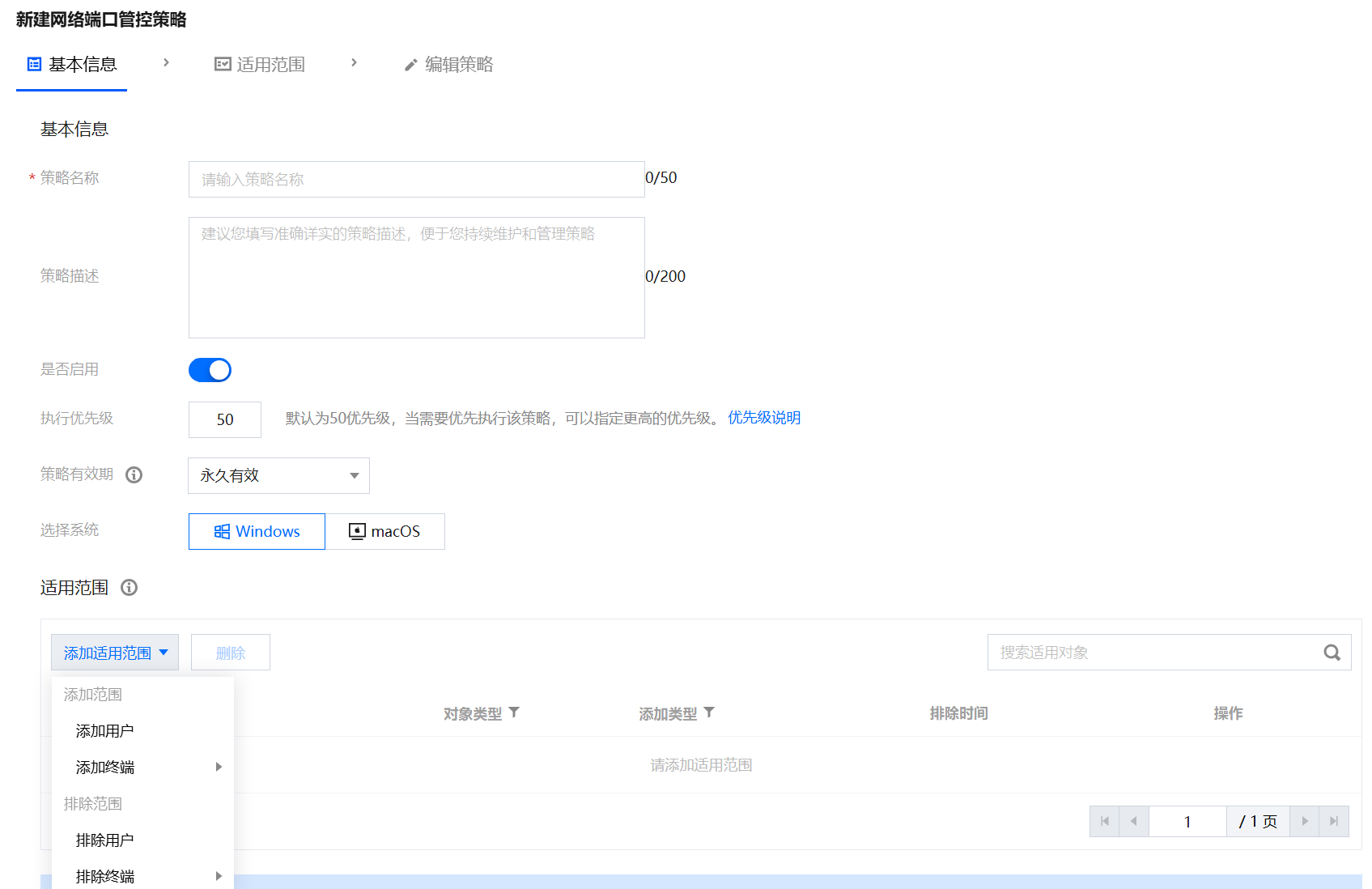Choose 添加用户 from the menu

click(105, 730)
